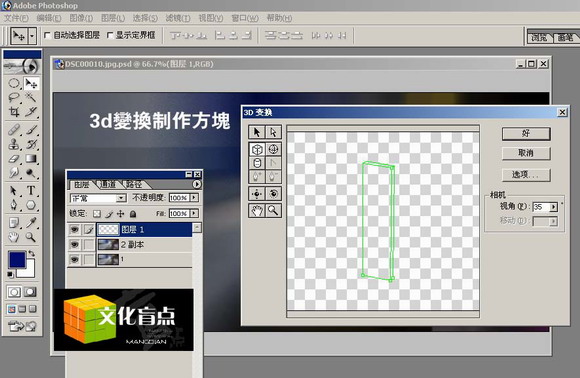Toggle lock all padlock icon
Viewport: 580px width, 378px height.
pos(133,214)
